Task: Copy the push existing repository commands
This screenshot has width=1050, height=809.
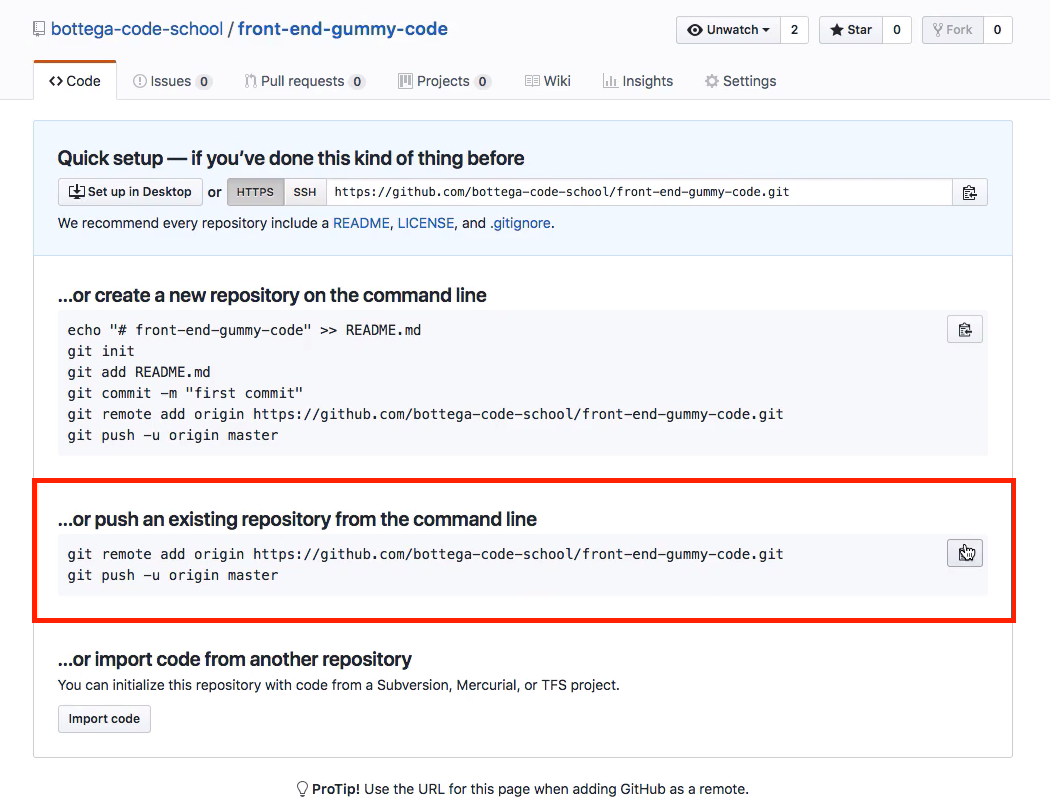Action: click(964, 553)
